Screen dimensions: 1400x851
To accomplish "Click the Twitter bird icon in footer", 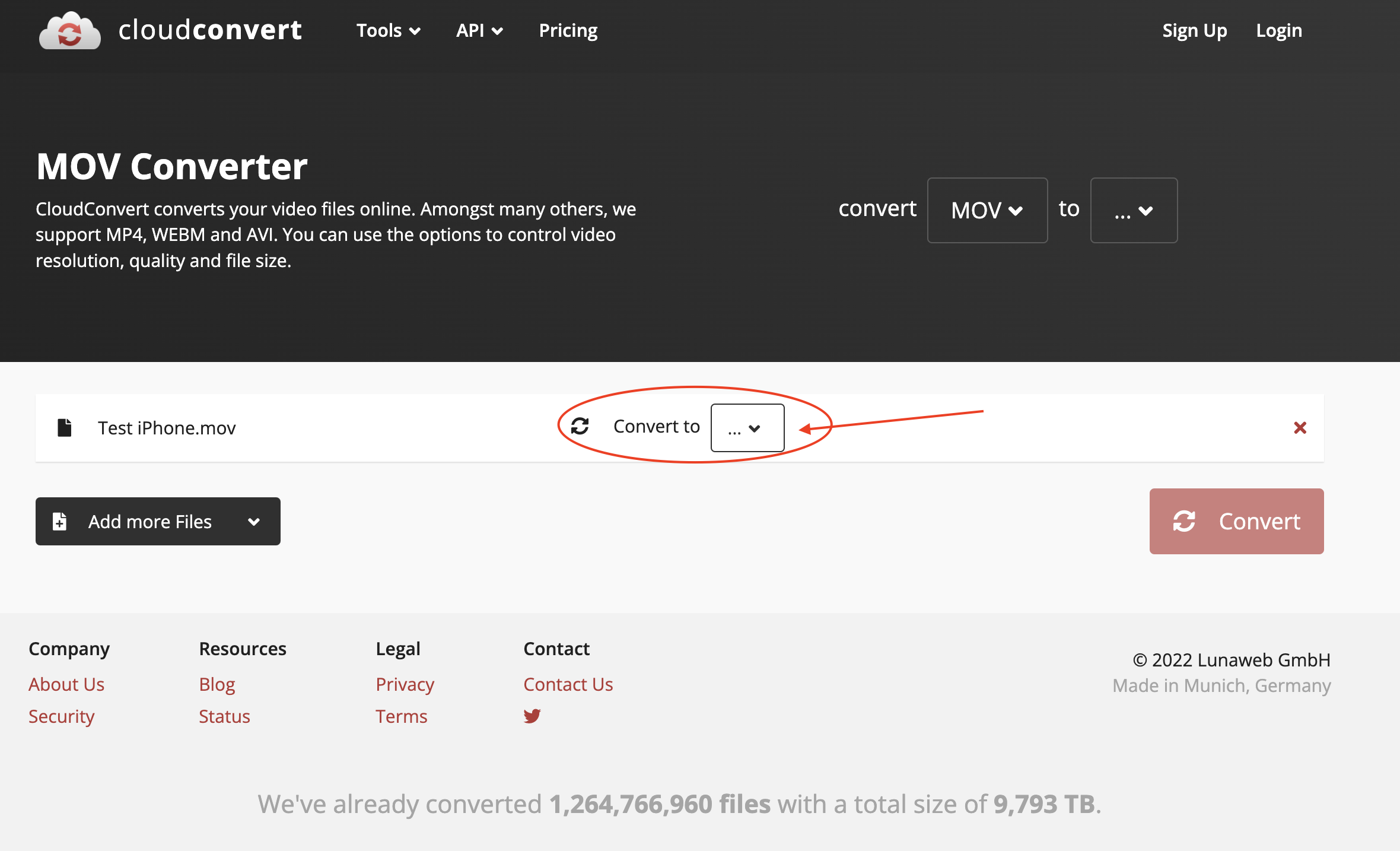I will 532,716.
